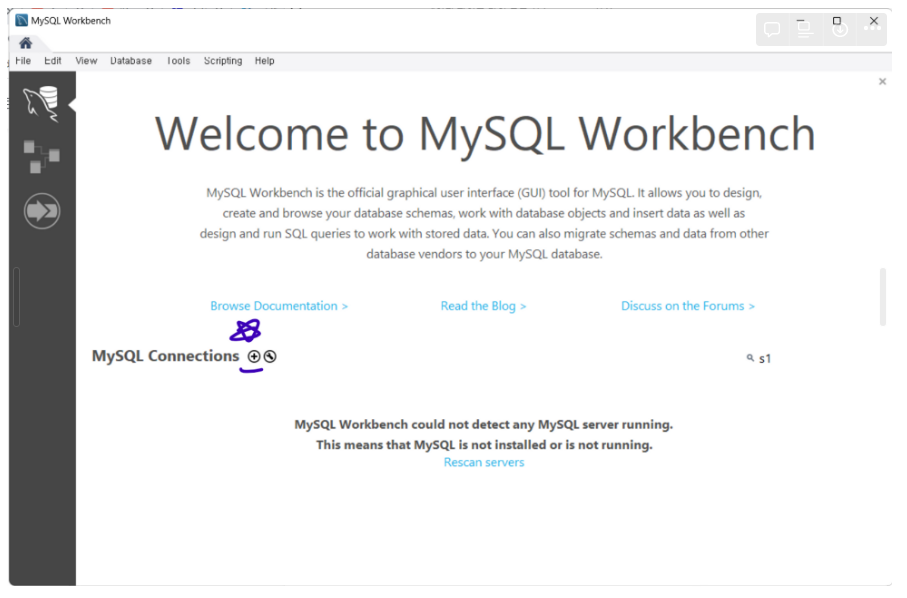Open the Help menu
Image resolution: width=907 pixels, height=598 pixels.
click(264, 61)
